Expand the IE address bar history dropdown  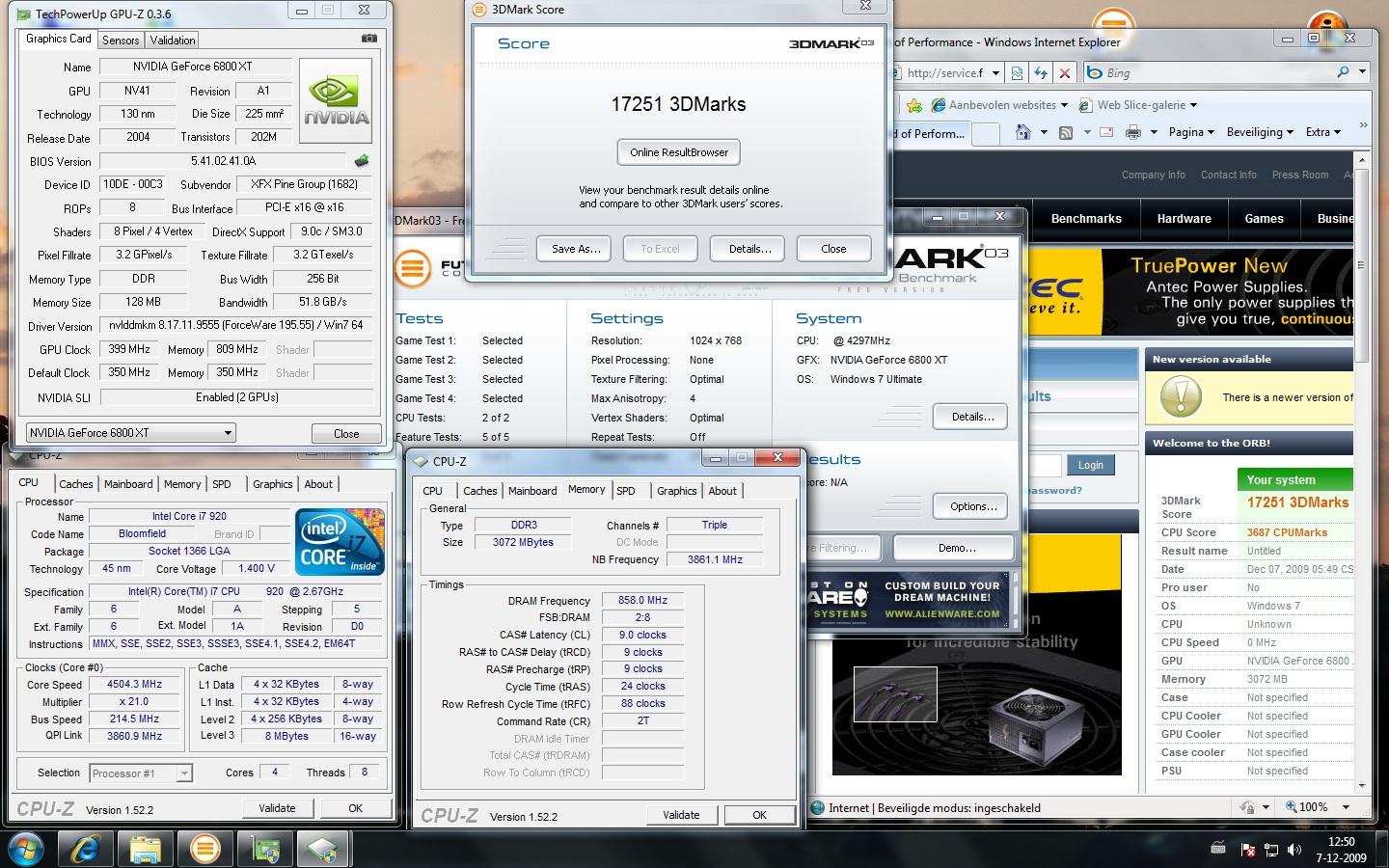(995, 72)
